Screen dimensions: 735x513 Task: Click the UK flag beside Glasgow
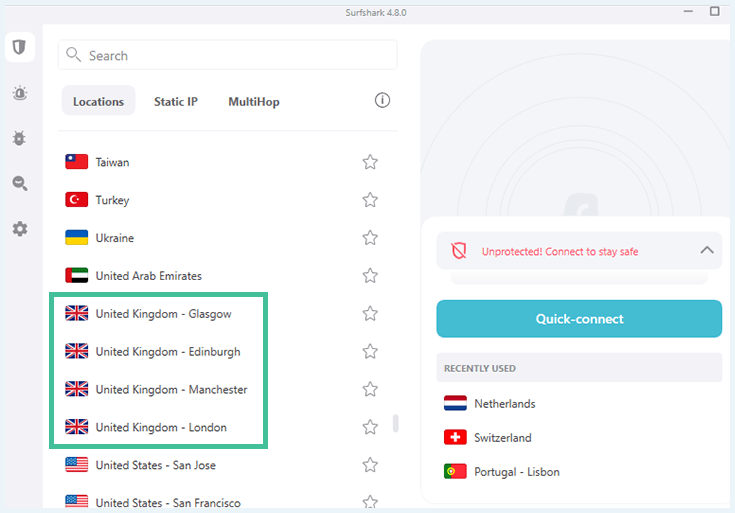76,313
